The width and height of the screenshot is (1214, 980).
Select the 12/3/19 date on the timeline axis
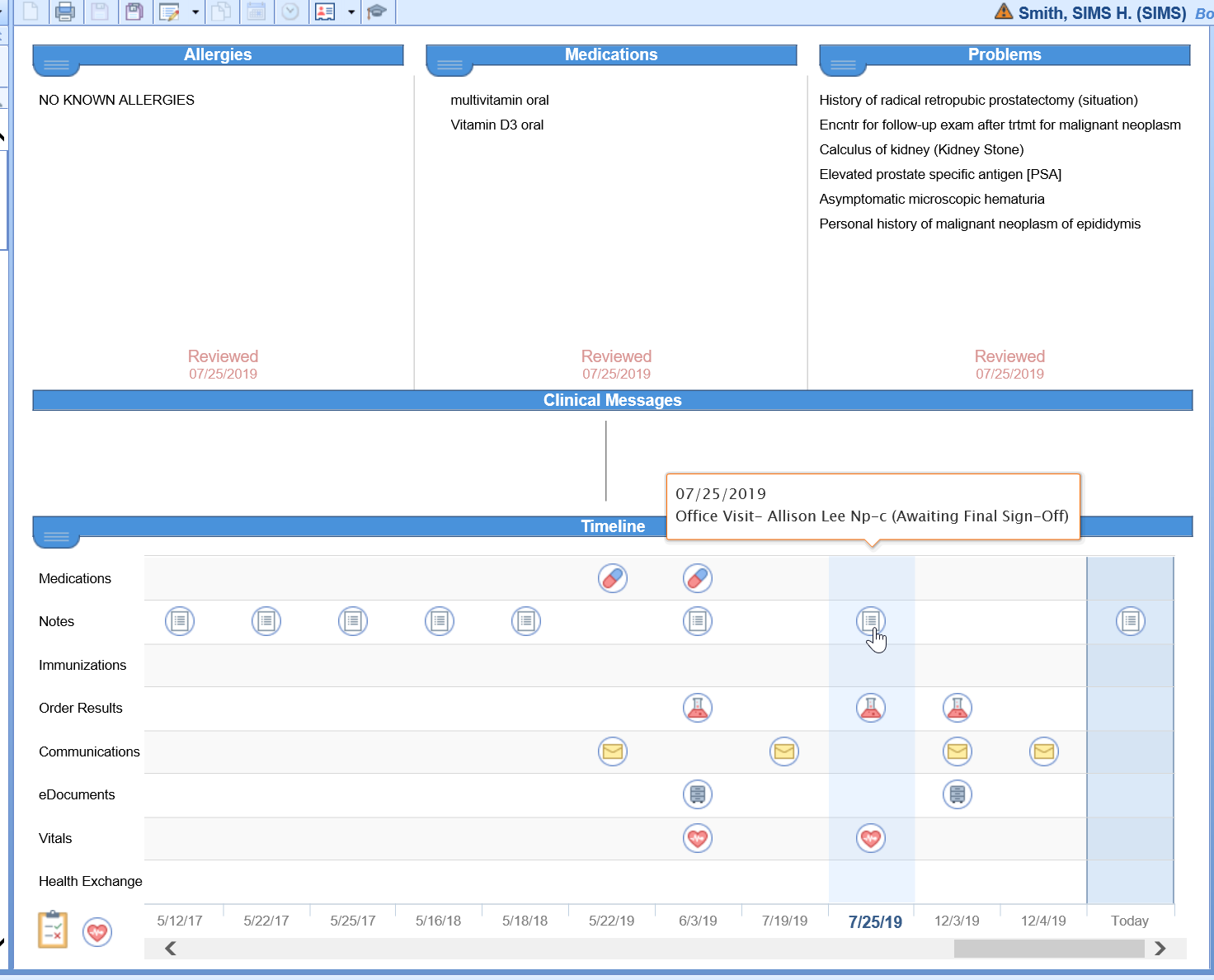pyautogui.click(x=957, y=921)
